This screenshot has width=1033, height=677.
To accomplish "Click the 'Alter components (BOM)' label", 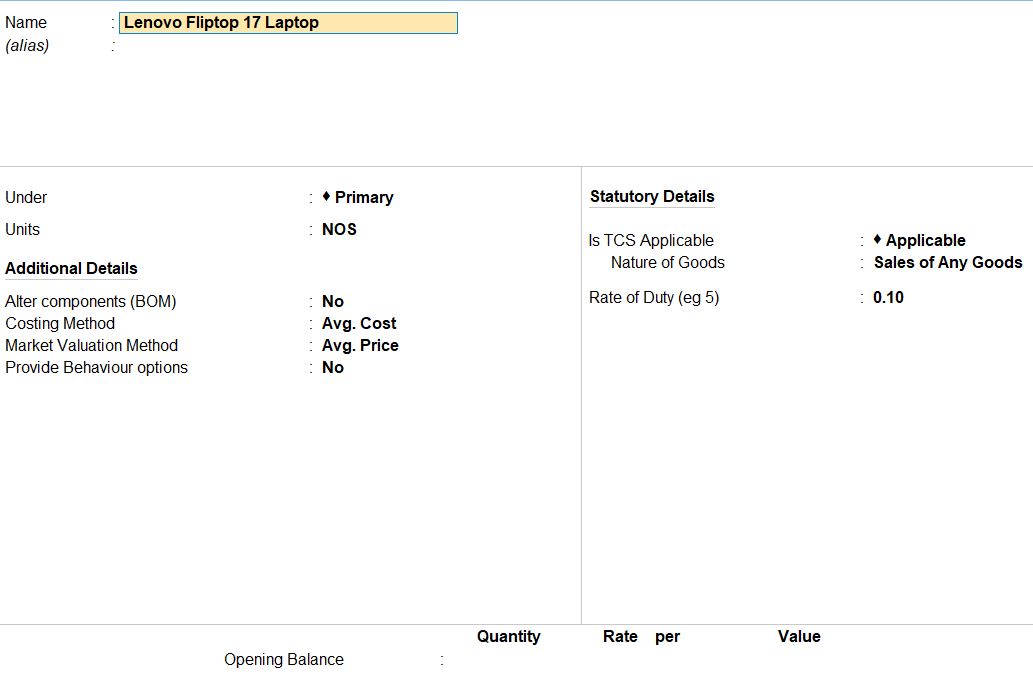I will pos(91,302).
